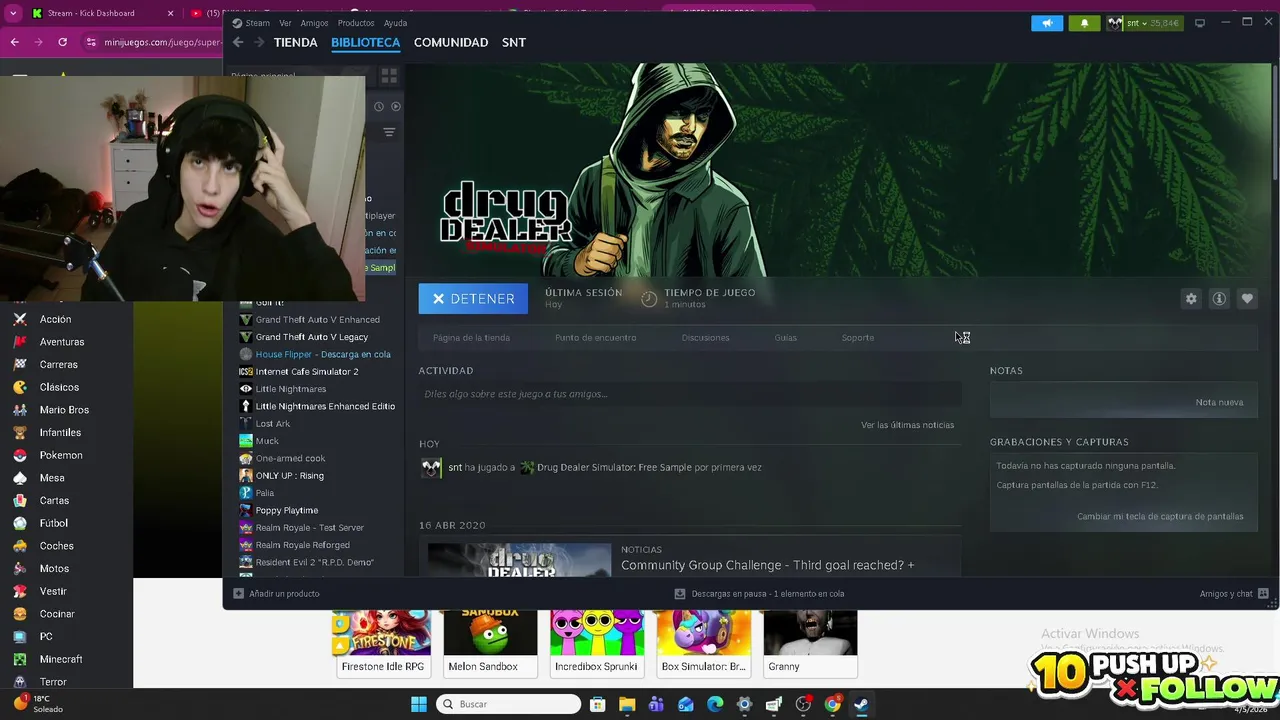Open Discusiones link
The image size is (1280, 720).
pos(706,338)
